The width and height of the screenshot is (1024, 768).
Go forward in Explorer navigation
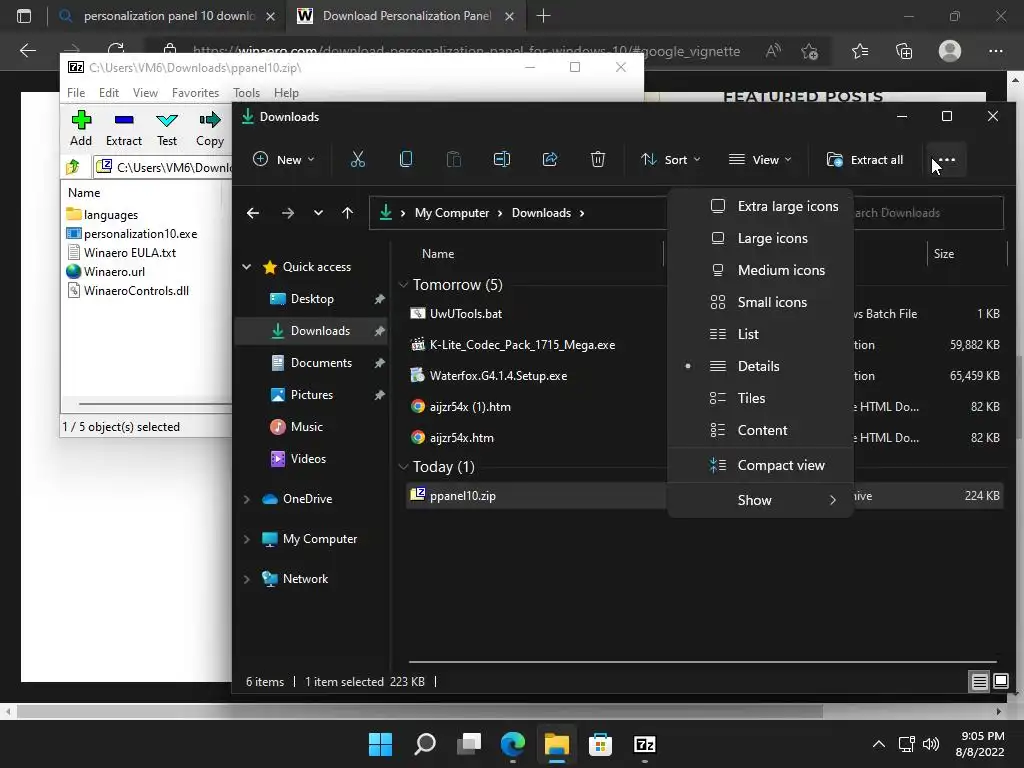287,213
